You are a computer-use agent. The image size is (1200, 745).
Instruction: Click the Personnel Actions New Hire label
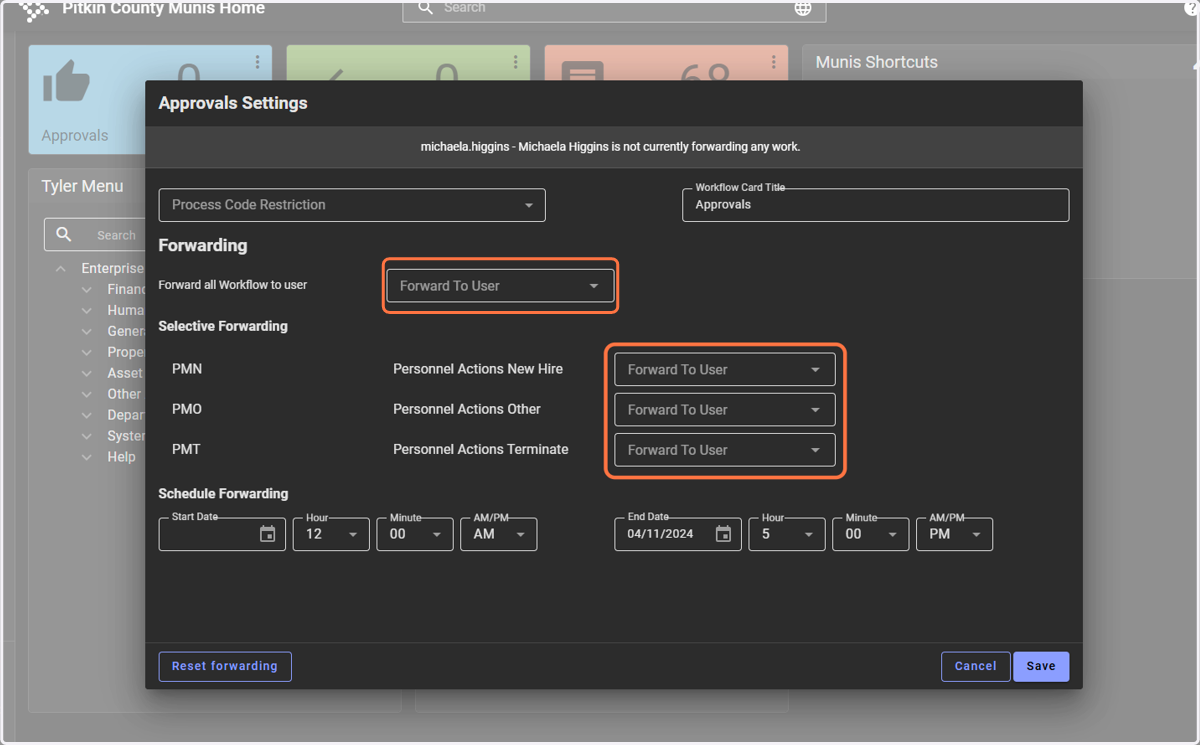(478, 369)
